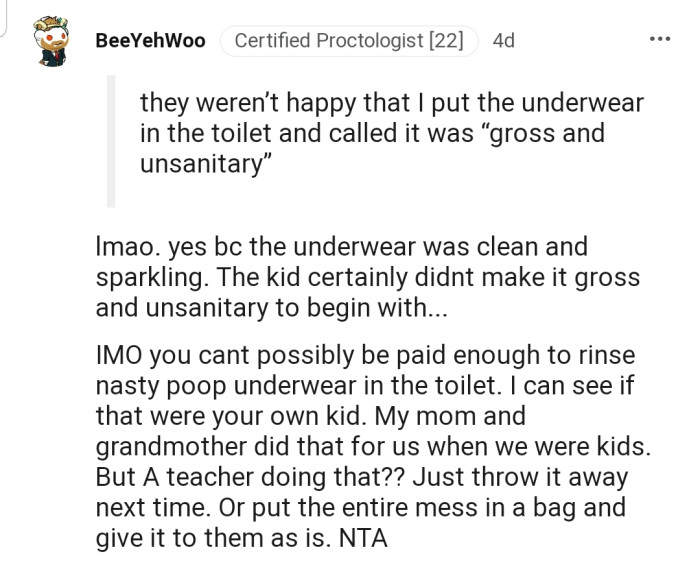The image size is (700, 565).
Task: Collapse thread using the top-left thread line
Action: pos(4,15)
